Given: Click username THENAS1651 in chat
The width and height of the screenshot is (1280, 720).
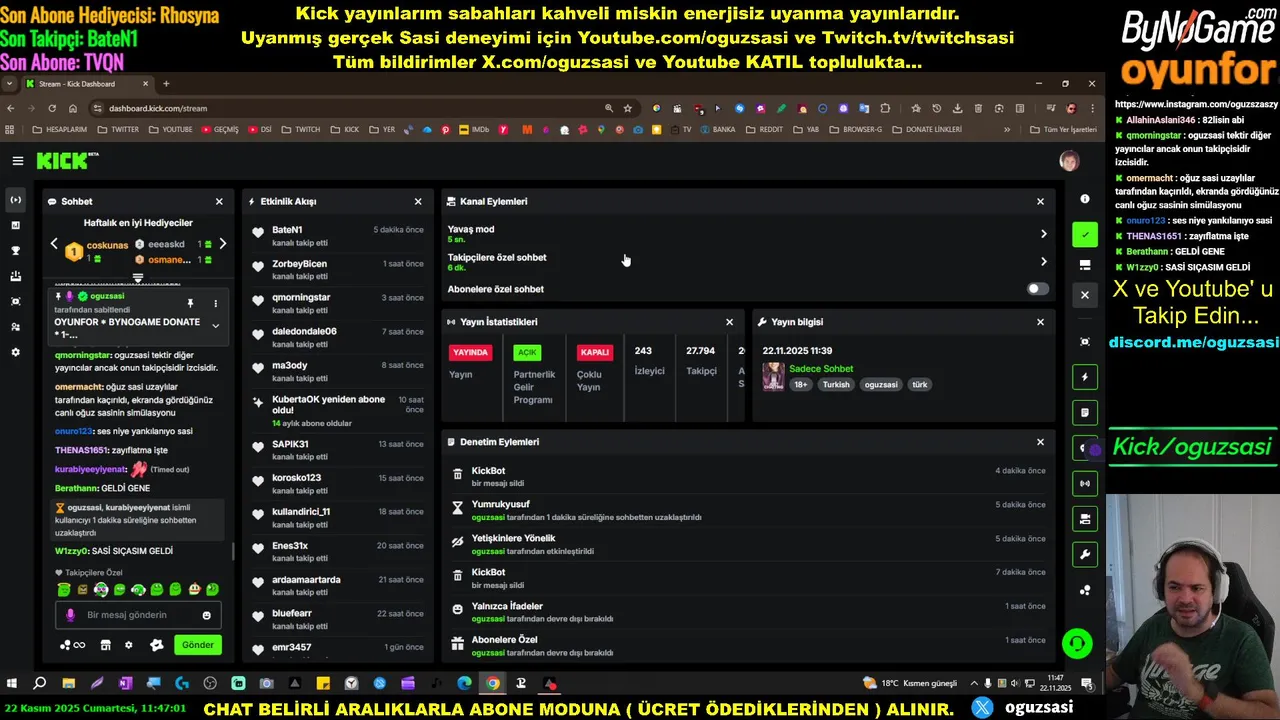Looking at the screenshot, I should tap(81, 451).
